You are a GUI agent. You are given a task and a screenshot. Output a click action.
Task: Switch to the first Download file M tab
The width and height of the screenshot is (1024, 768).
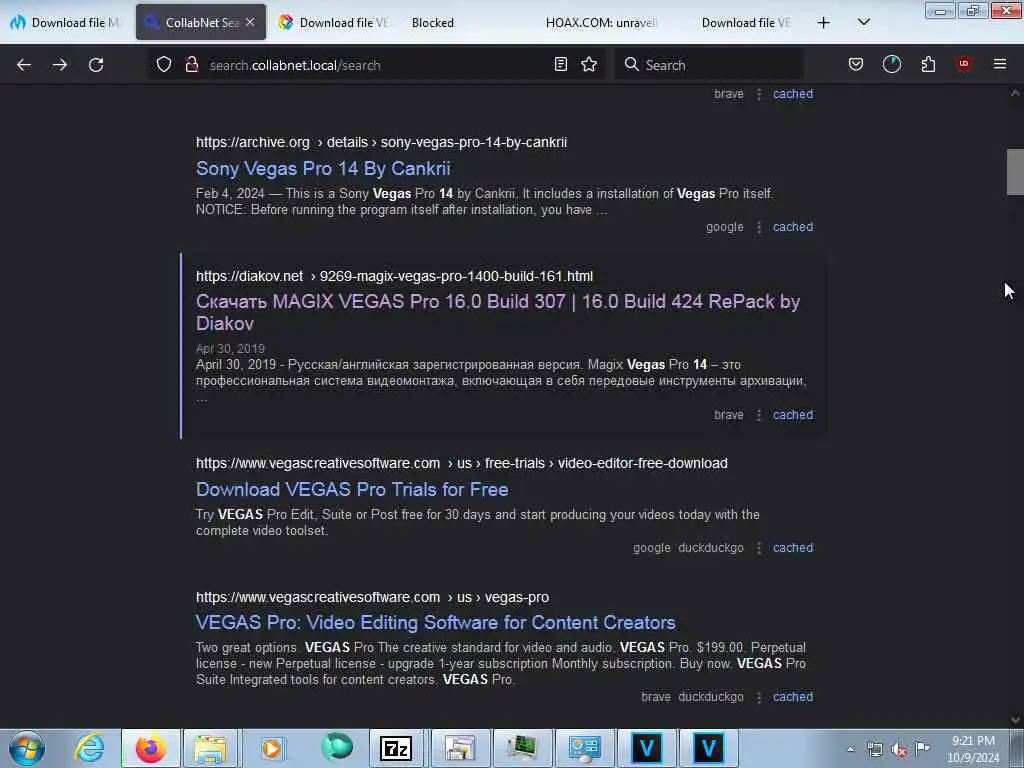coord(65,22)
